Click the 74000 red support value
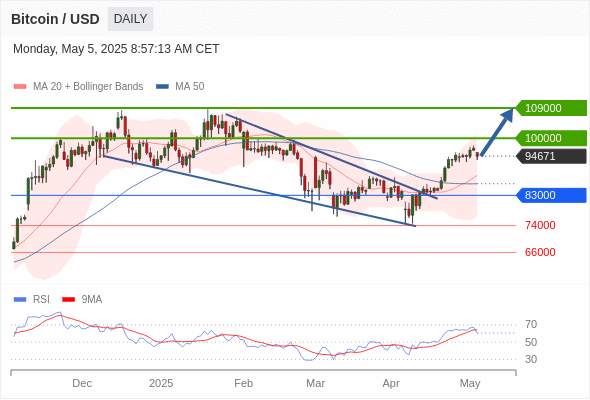Viewport: 590px width, 400px height. (x=540, y=225)
